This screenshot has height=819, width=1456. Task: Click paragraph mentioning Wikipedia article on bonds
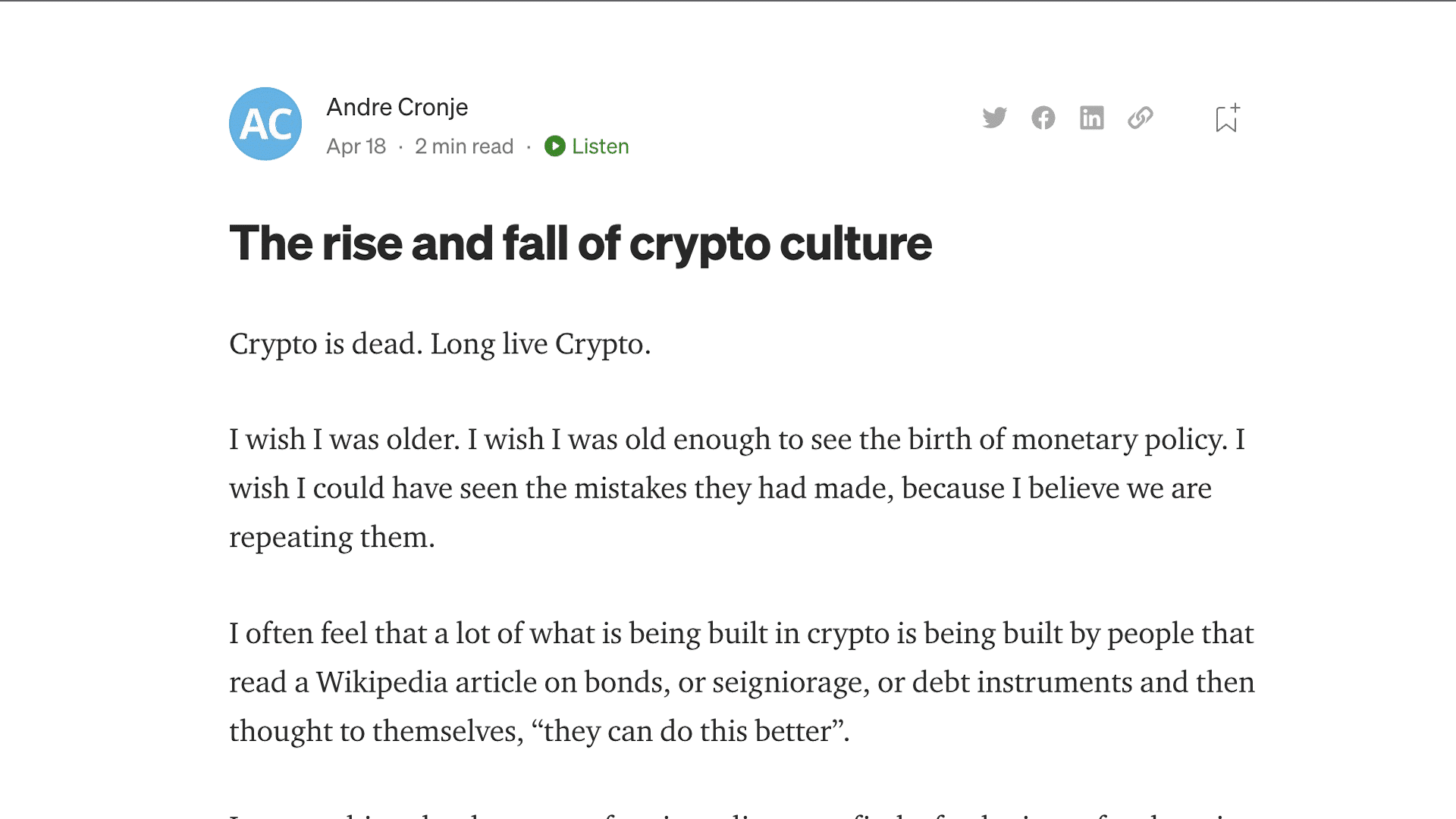pyautogui.click(x=742, y=682)
